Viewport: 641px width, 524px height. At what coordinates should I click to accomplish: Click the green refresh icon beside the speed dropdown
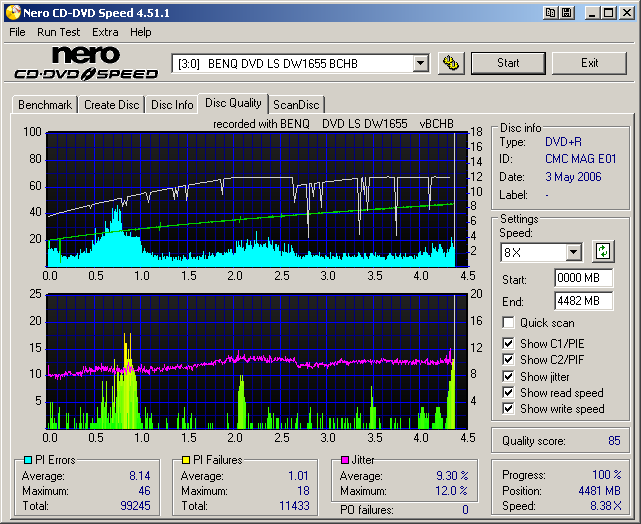[603, 251]
